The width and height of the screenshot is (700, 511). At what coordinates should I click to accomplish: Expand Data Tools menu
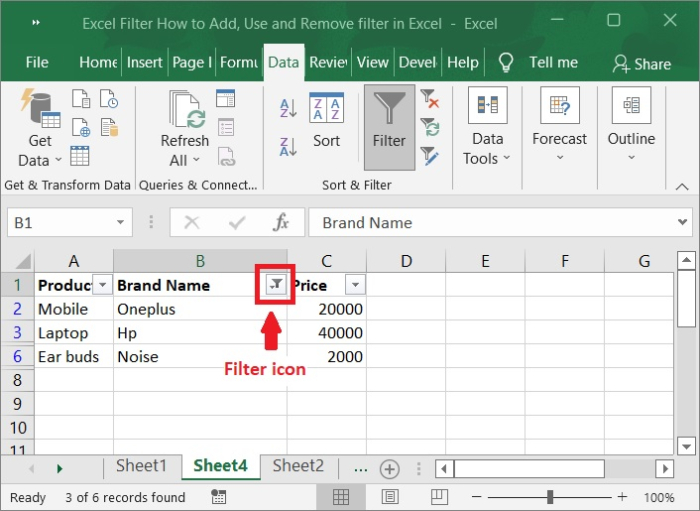487,127
